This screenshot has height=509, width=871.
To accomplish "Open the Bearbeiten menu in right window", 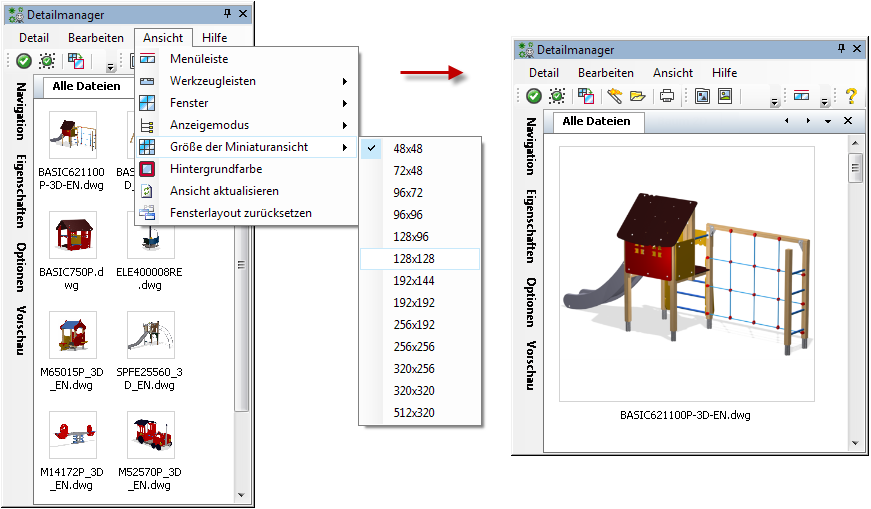I will 605,73.
